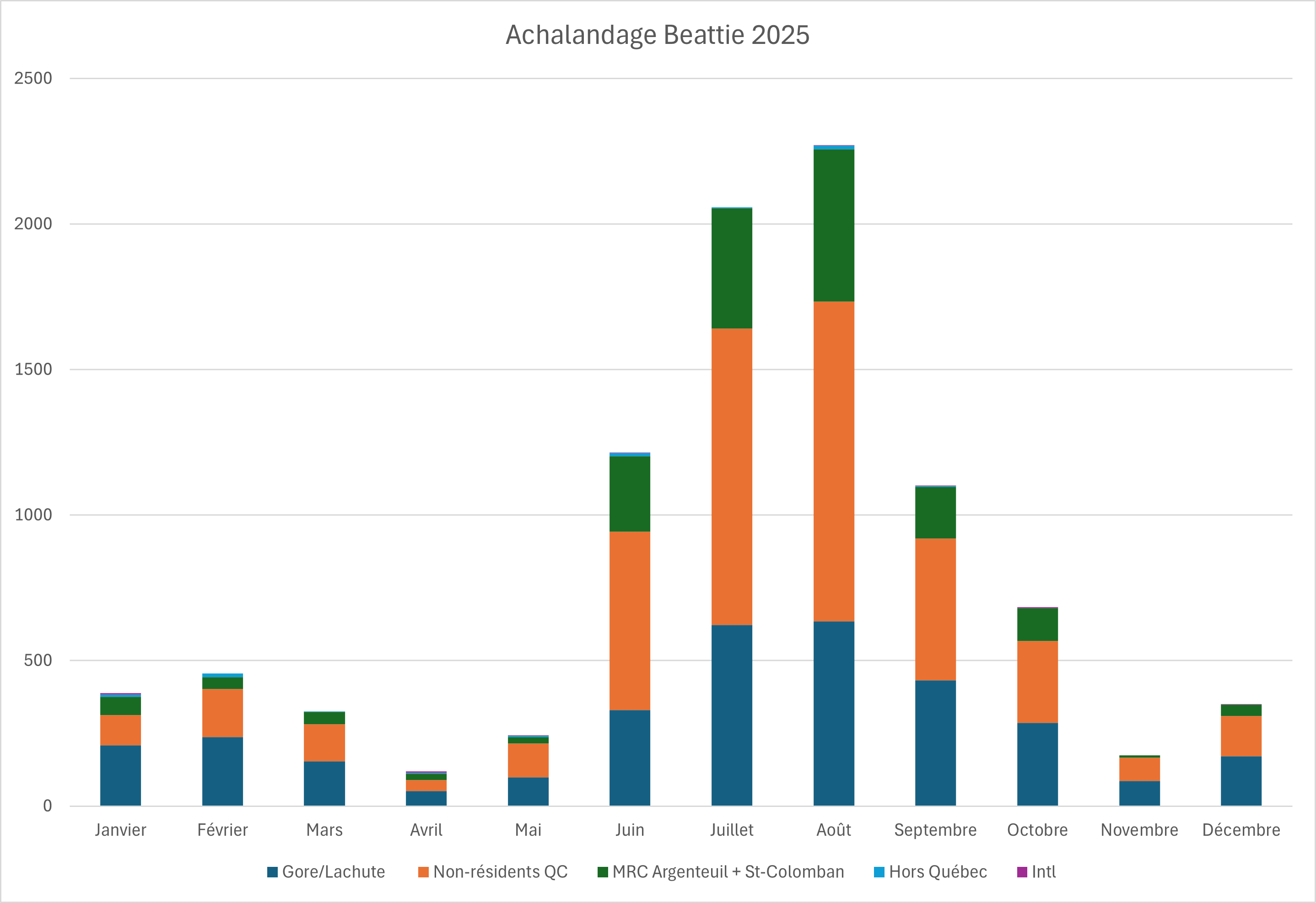Click the Non-résidents QC legend swatch
Viewport: 1316px width, 903px height.
tap(423, 872)
